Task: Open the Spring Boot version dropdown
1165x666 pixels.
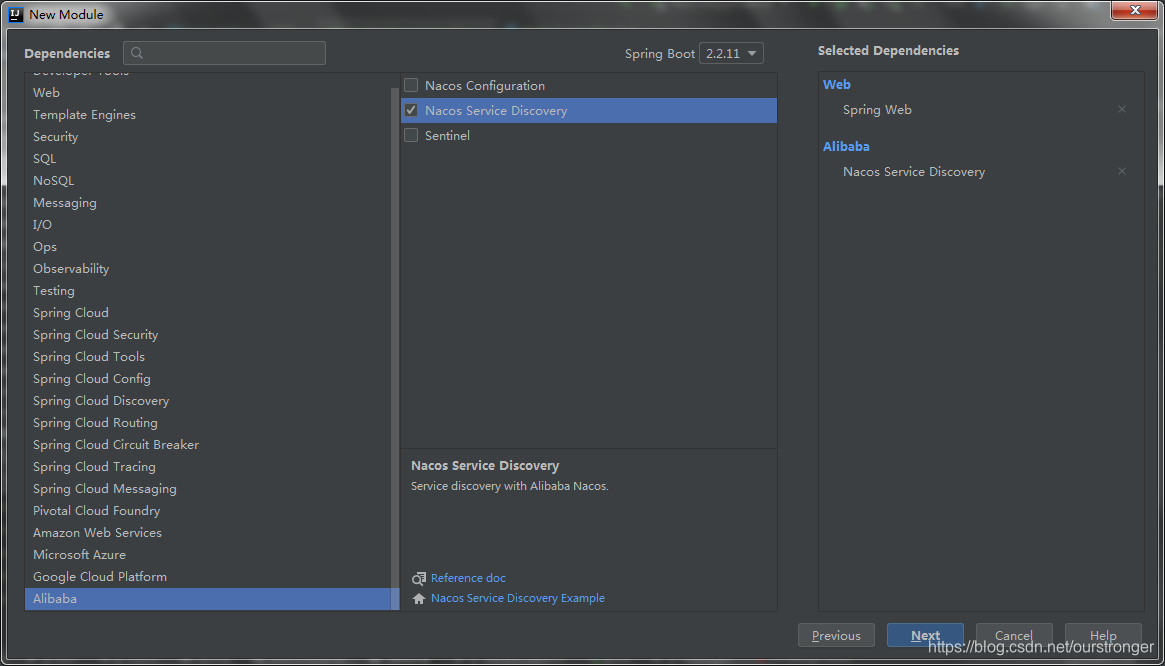Action: (731, 54)
